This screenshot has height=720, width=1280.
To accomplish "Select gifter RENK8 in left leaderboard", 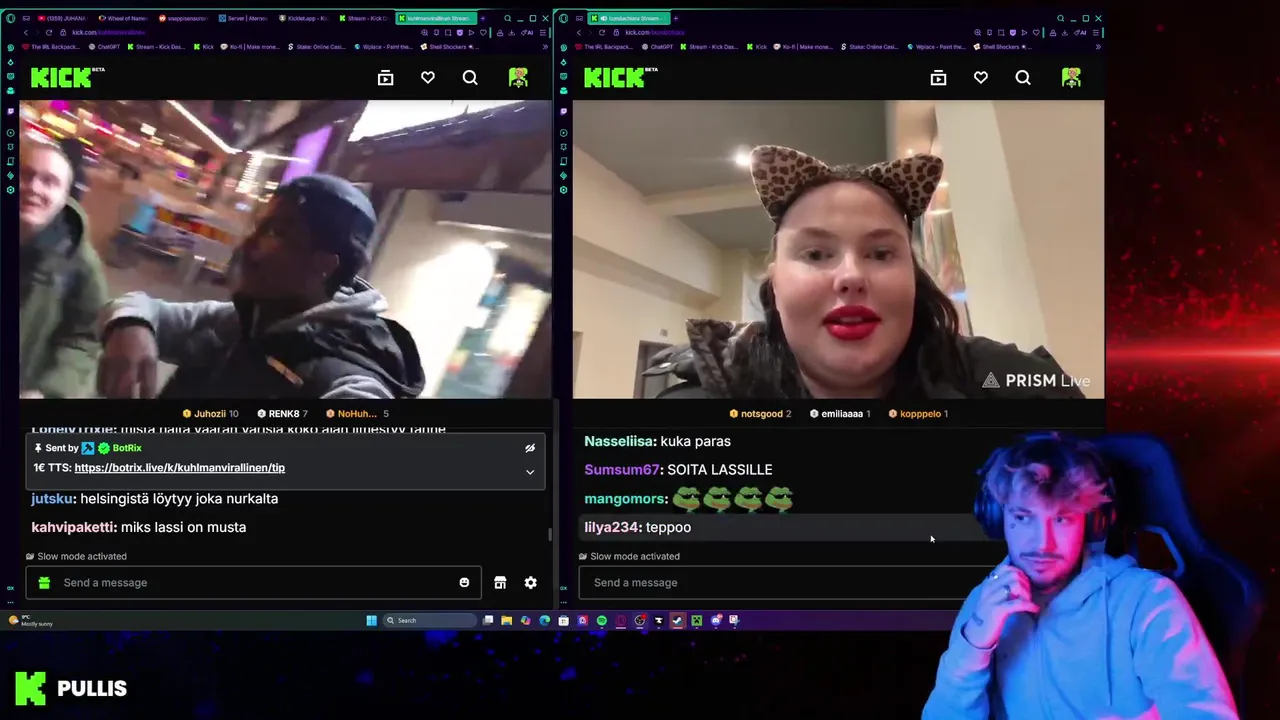I will [282, 413].
